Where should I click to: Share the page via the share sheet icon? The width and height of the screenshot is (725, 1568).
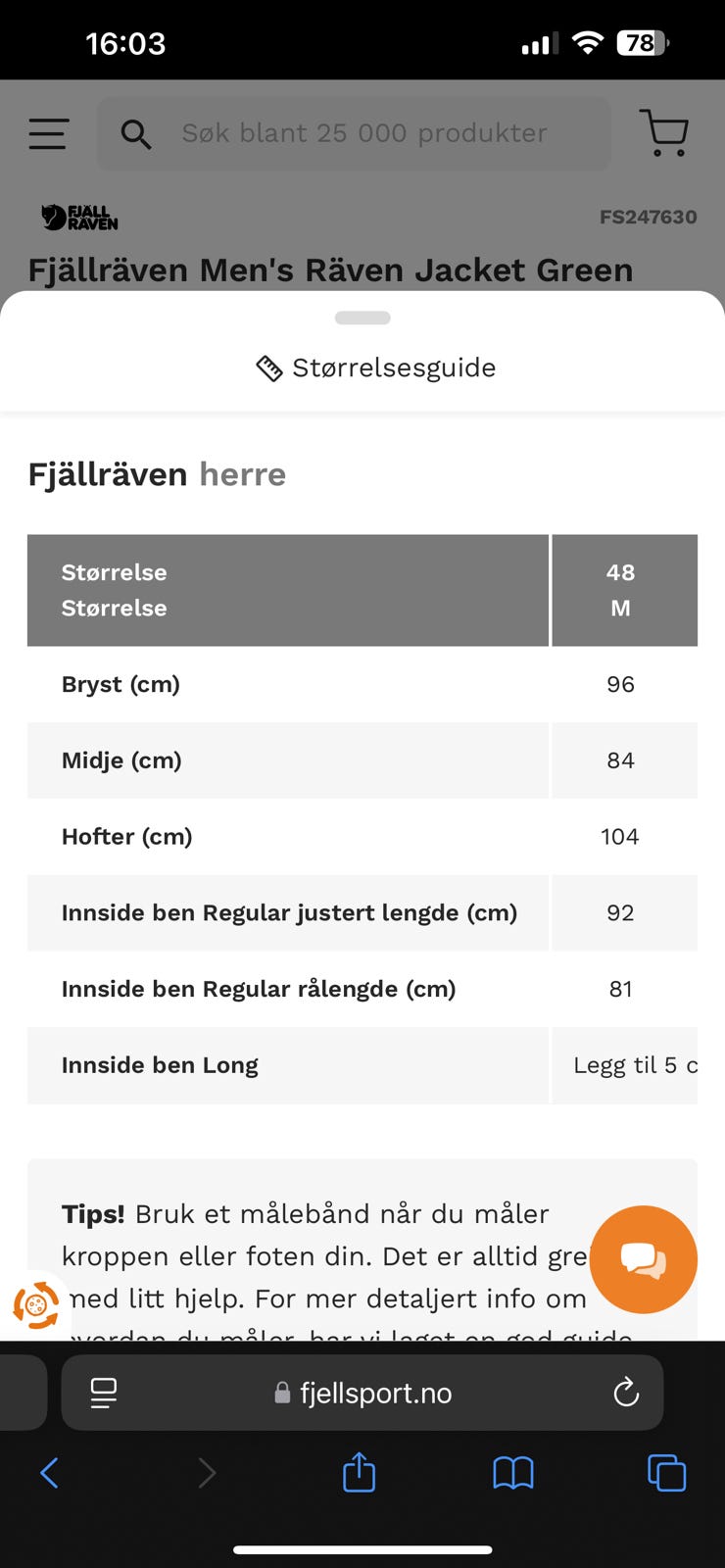pyautogui.click(x=359, y=1472)
